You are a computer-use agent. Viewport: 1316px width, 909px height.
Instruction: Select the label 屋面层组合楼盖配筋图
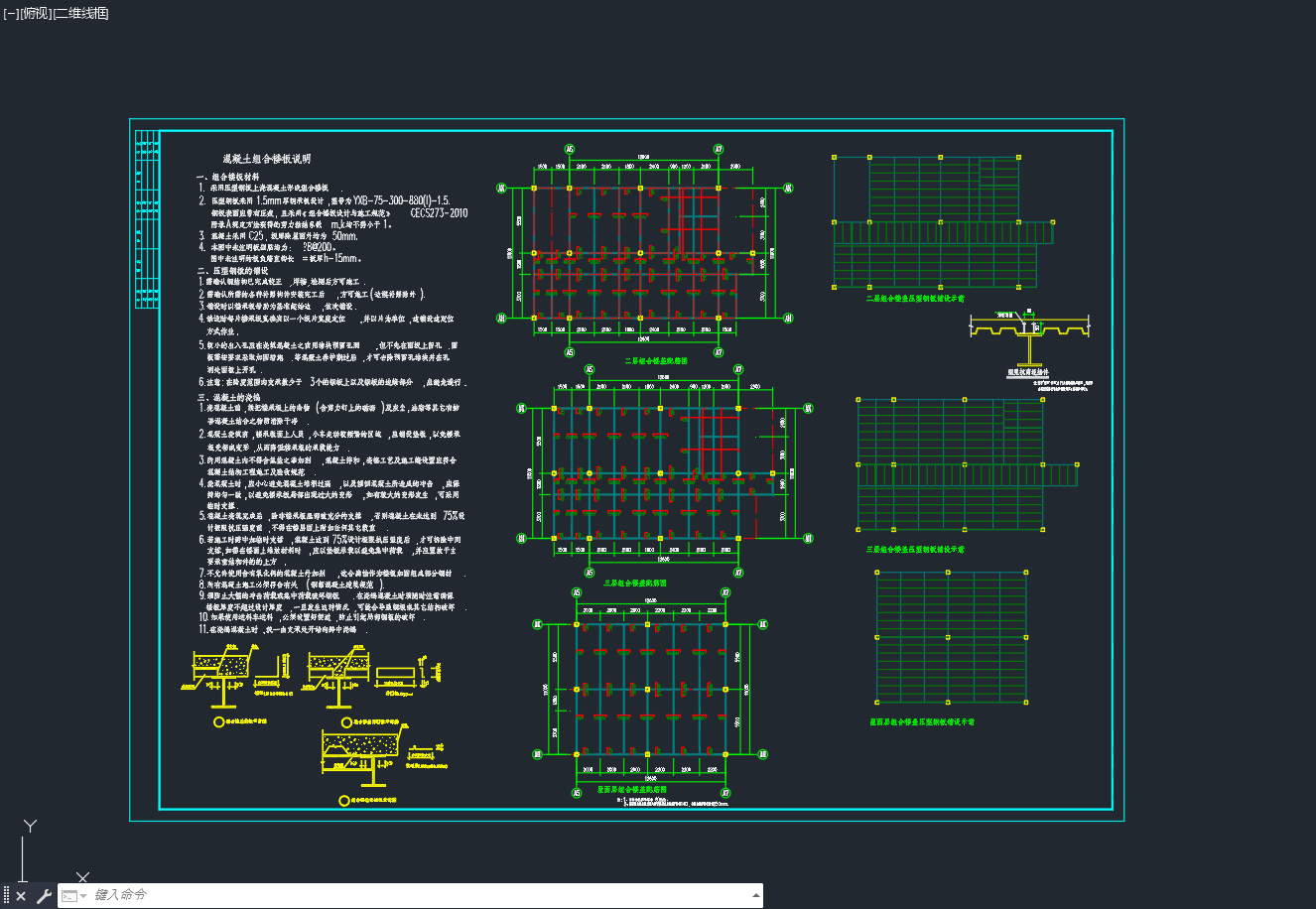(x=631, y=790)
